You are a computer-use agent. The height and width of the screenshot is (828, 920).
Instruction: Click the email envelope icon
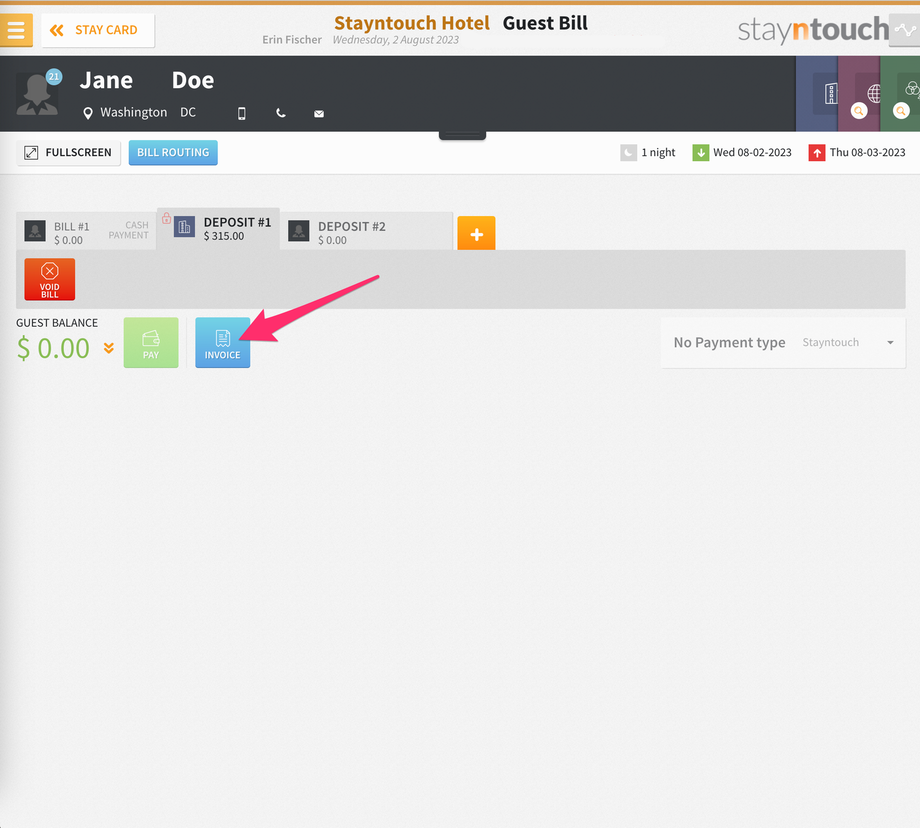(x=319, y=114)
